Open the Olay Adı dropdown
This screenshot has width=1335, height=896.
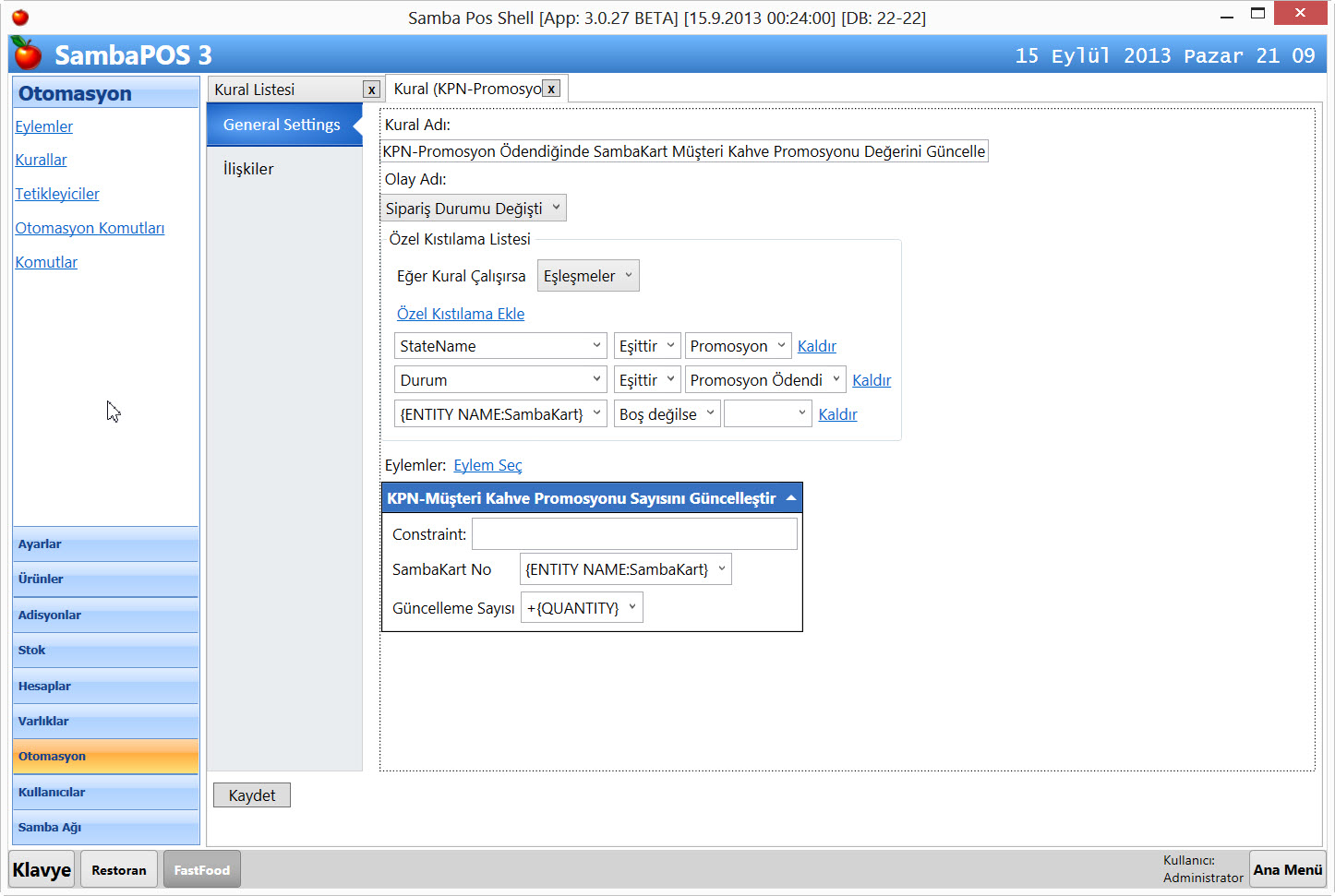pos(474,209)
